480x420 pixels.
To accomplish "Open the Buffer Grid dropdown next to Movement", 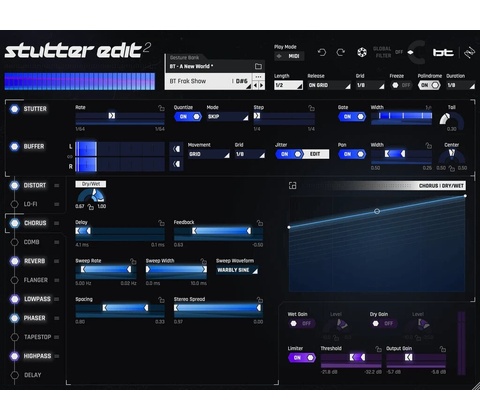I will (x=250, y=154).
